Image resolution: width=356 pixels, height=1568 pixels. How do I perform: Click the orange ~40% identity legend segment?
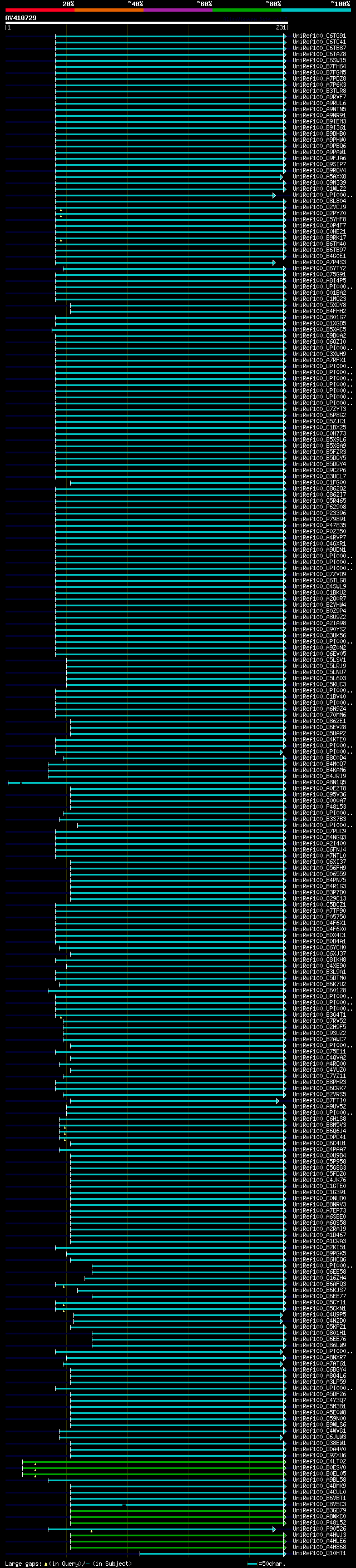click(x=109, y=11)
